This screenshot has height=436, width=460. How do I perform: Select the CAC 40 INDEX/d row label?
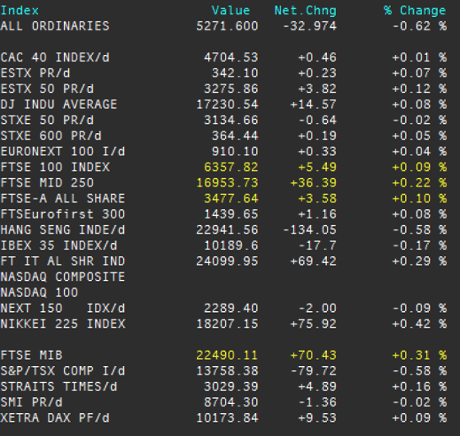55,57
